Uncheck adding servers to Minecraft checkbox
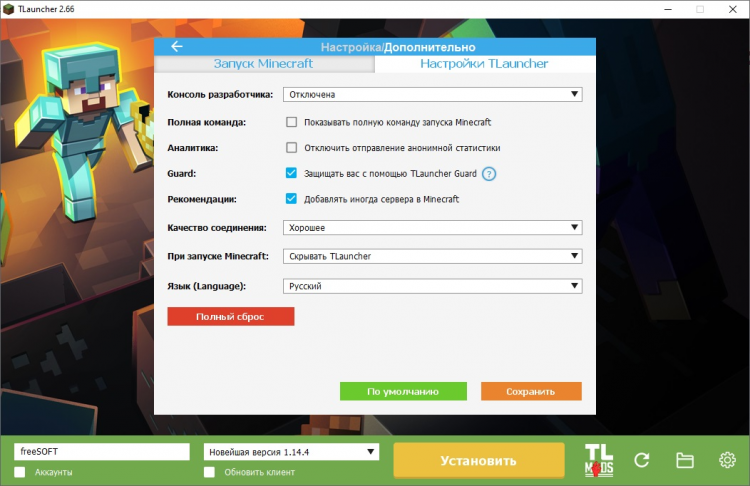Screen dimensions: 750x486 (291, 199)
